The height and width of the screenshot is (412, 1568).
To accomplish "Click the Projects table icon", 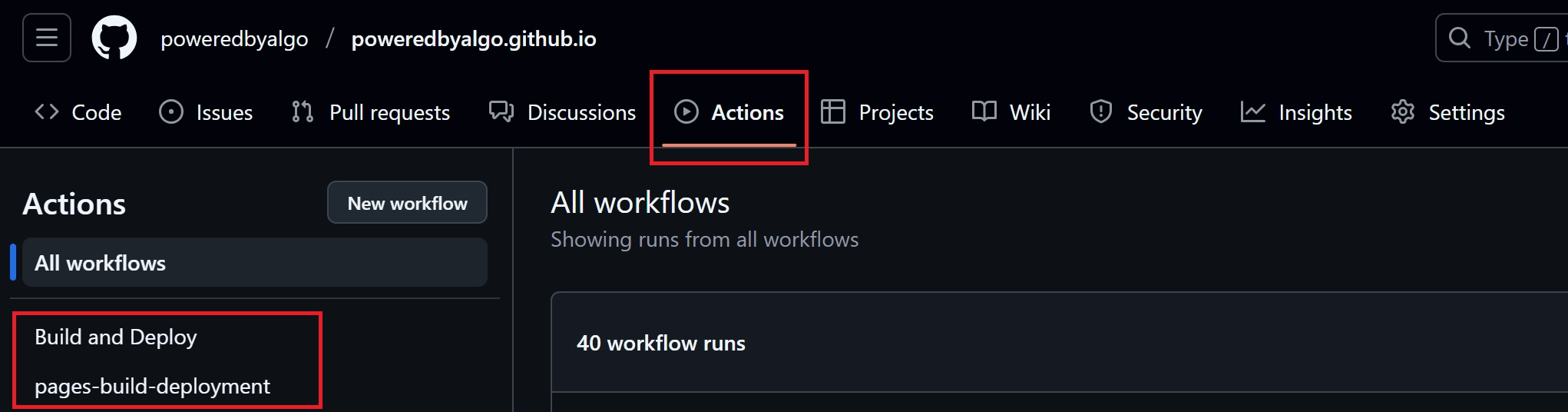I will [833, 112].
